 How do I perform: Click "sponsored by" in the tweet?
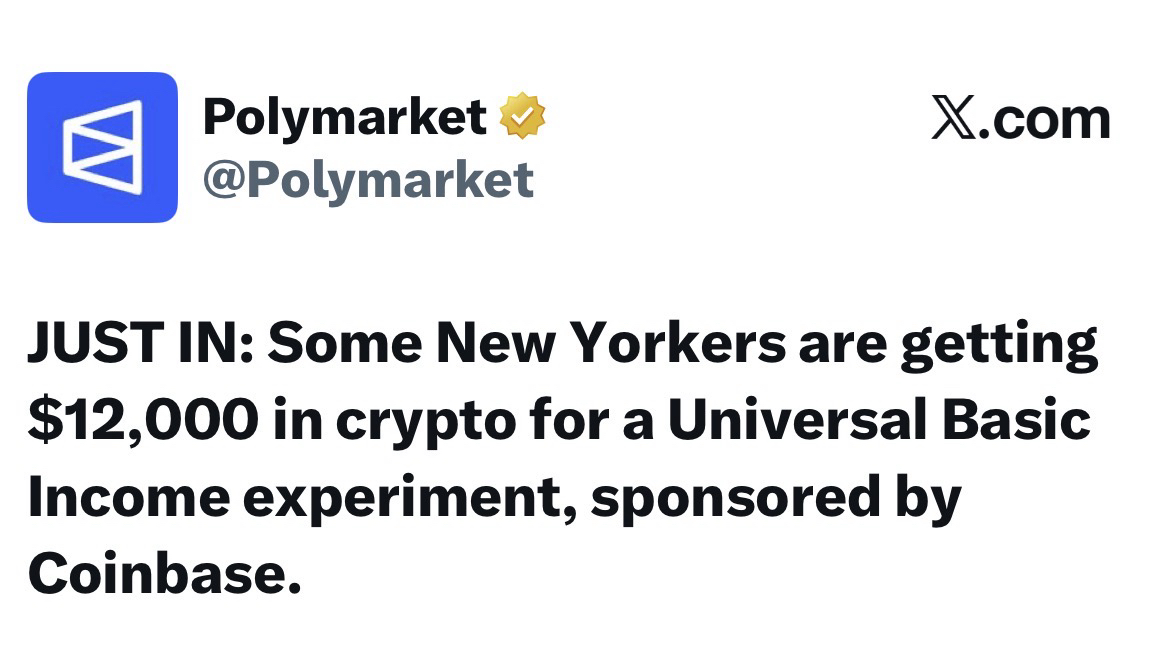(775, 499)
